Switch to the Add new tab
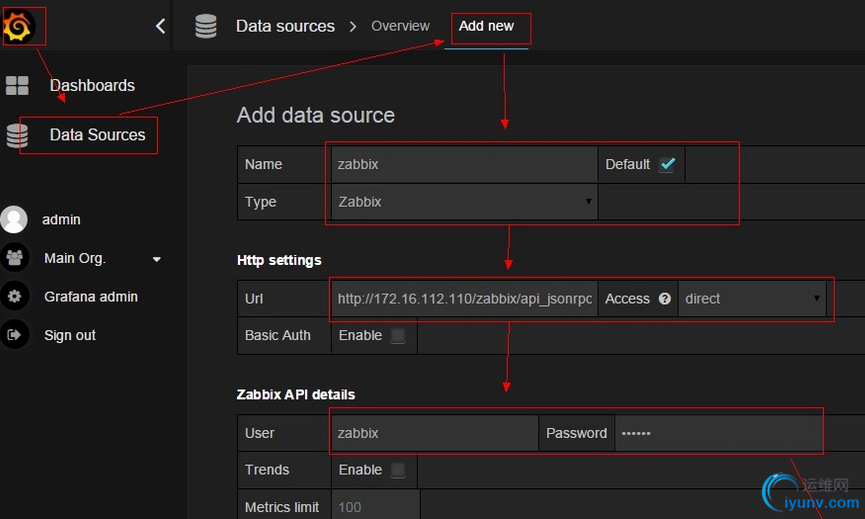865x519 pixels. [x=486, y=26]
